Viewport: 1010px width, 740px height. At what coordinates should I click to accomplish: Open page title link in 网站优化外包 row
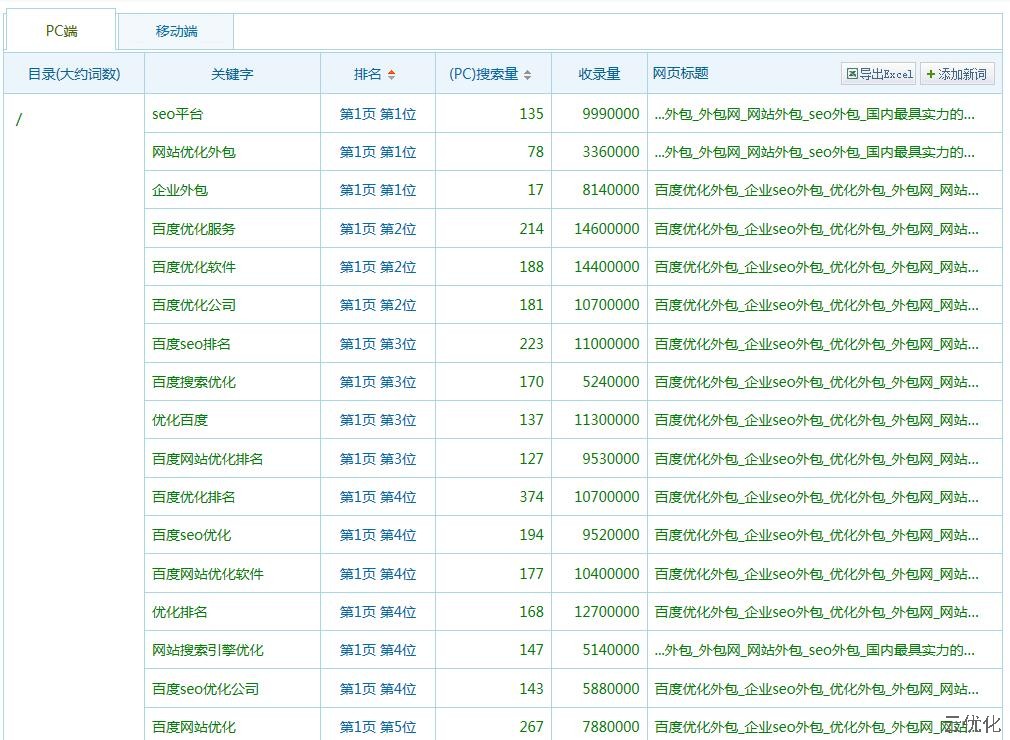click(815, 152)
